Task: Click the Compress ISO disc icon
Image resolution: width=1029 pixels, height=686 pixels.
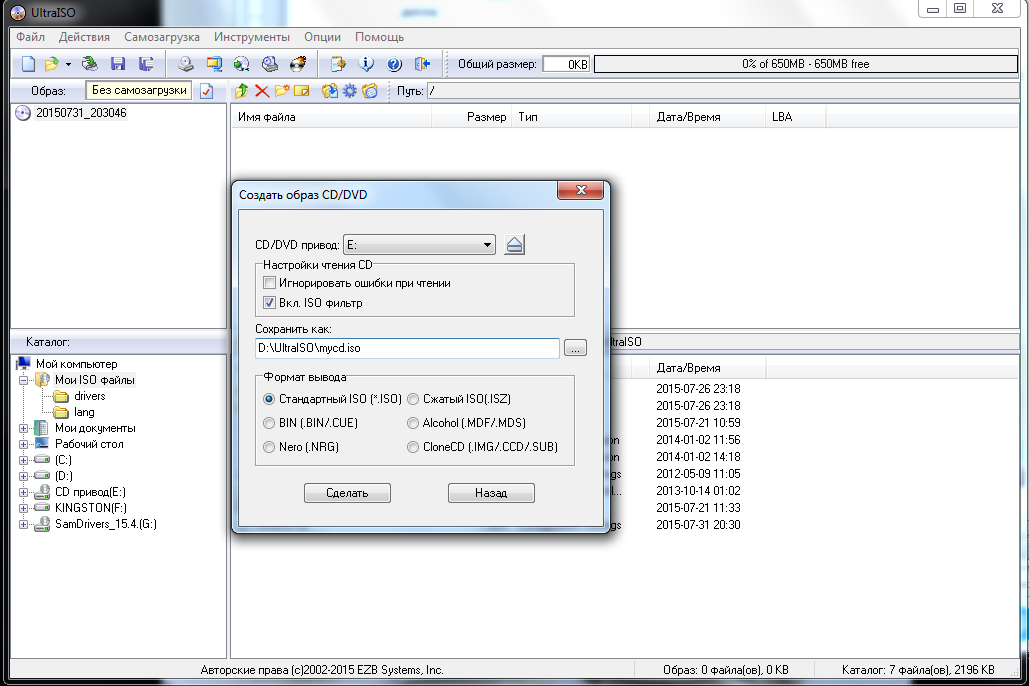Action: [x=242, y=64]
